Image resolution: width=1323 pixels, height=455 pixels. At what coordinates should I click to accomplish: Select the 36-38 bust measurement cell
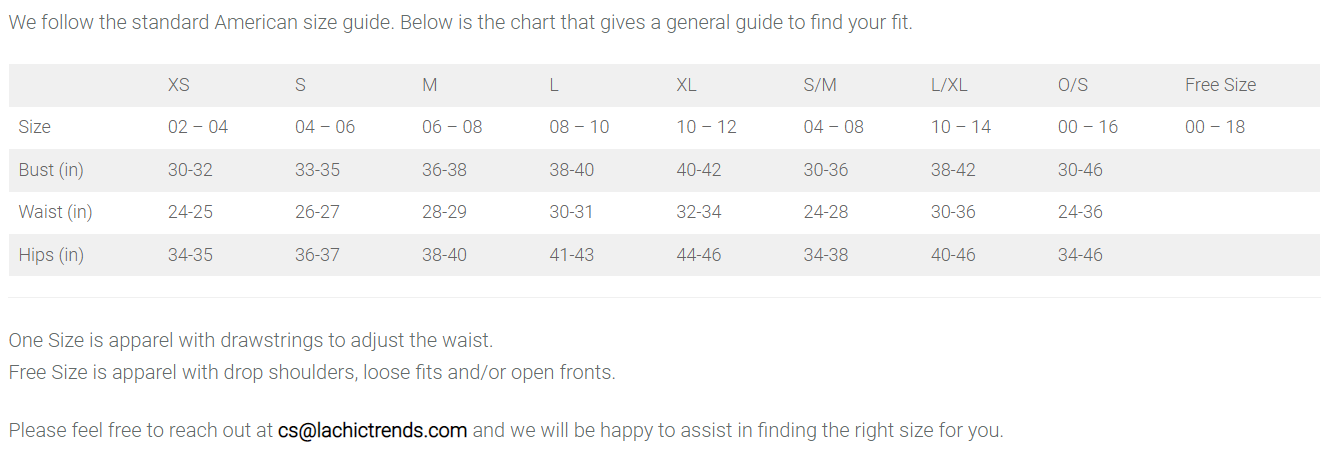(x=444, y=170)
